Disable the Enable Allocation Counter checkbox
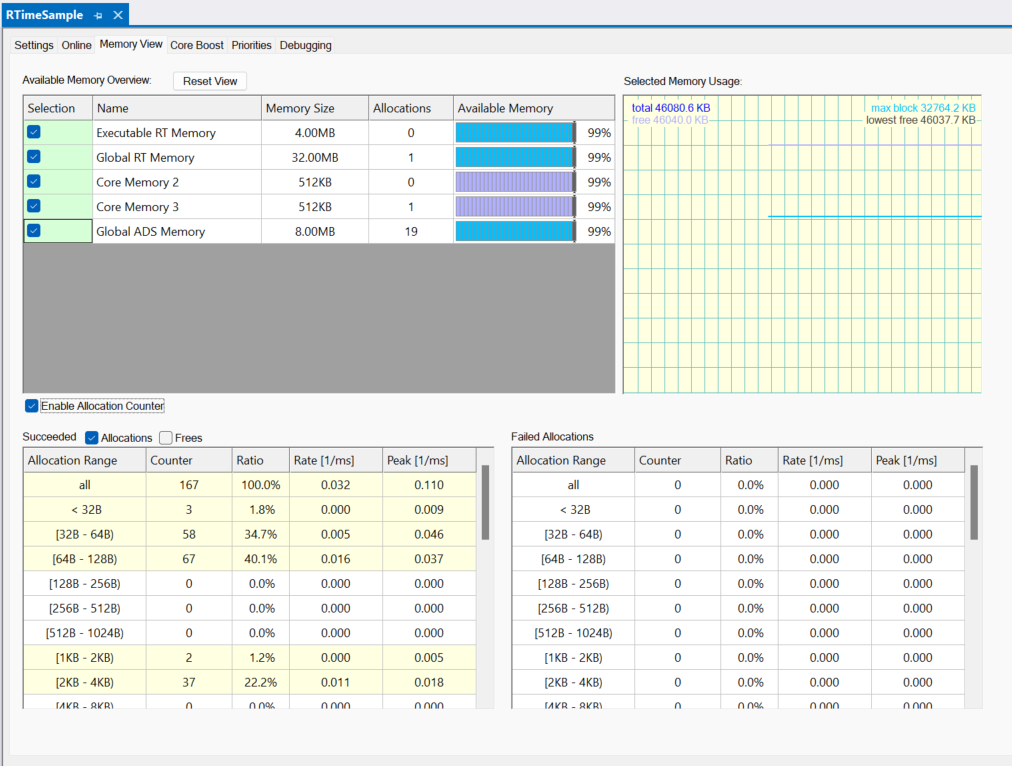 pyautogui.click(x=32, y=406)
